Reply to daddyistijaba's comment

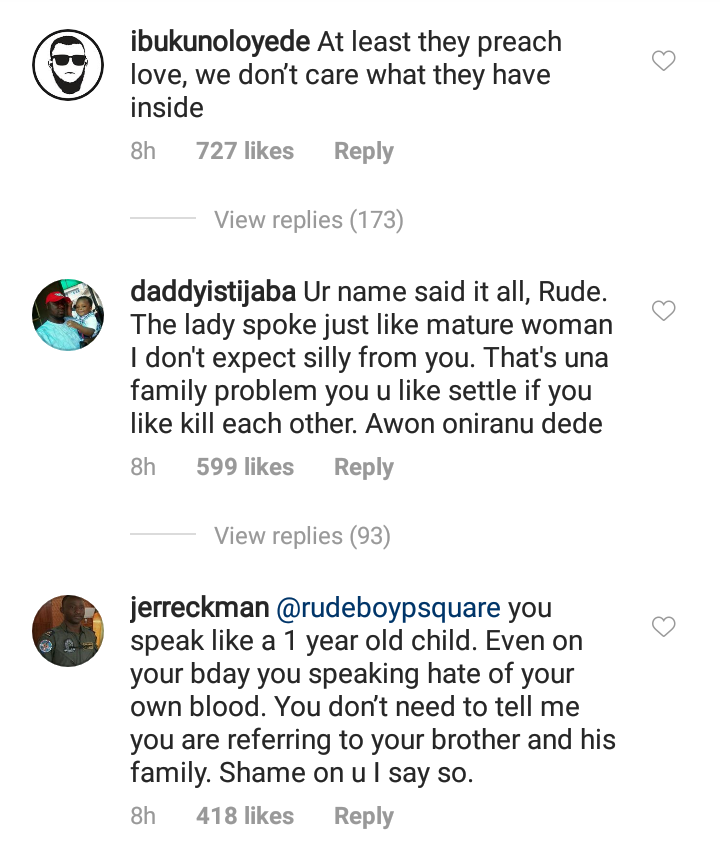pyautogui.click(x=363, y=467)
